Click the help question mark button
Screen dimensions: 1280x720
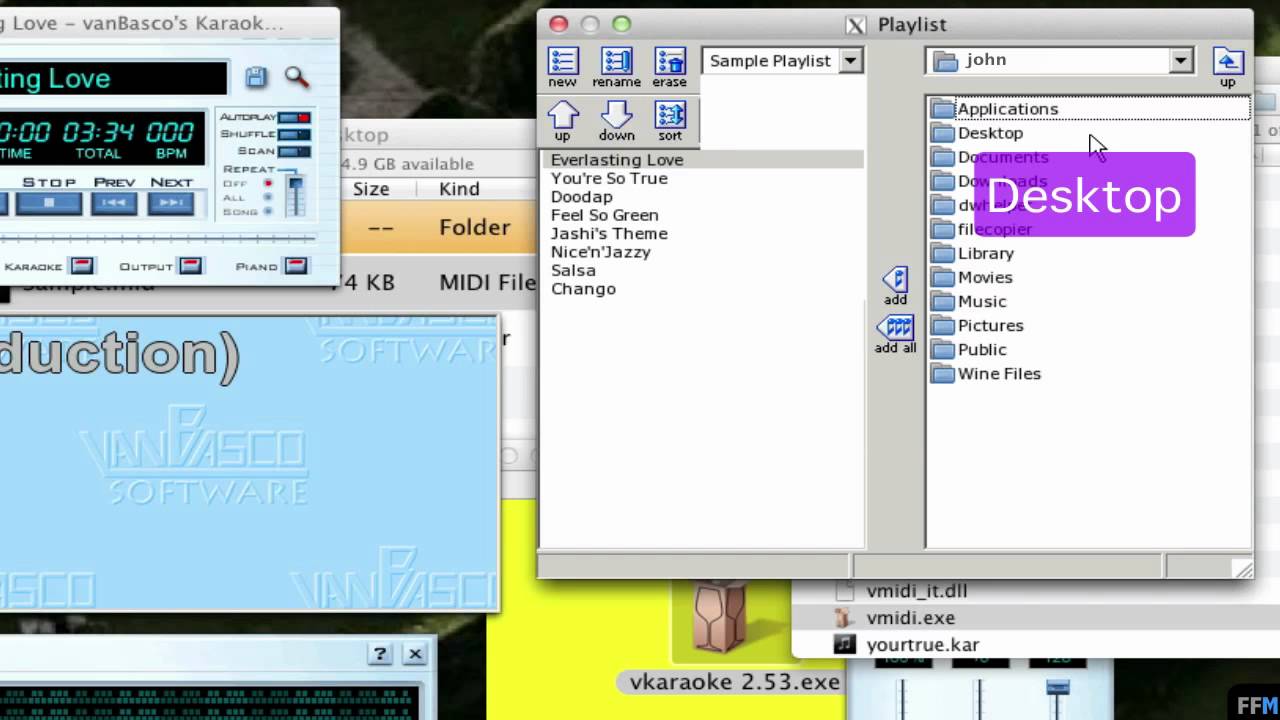pyautogui.click(x=380, y=654)
